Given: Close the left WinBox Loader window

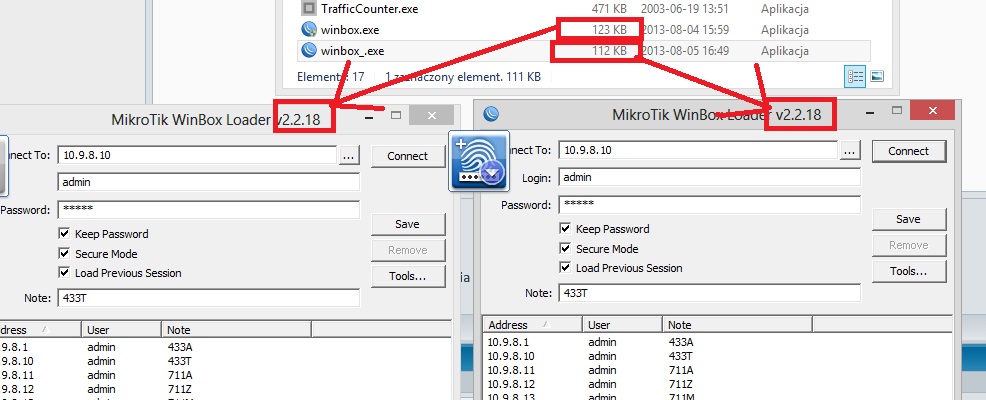Looking at the screenshot, I should click(x=431, y=115).
